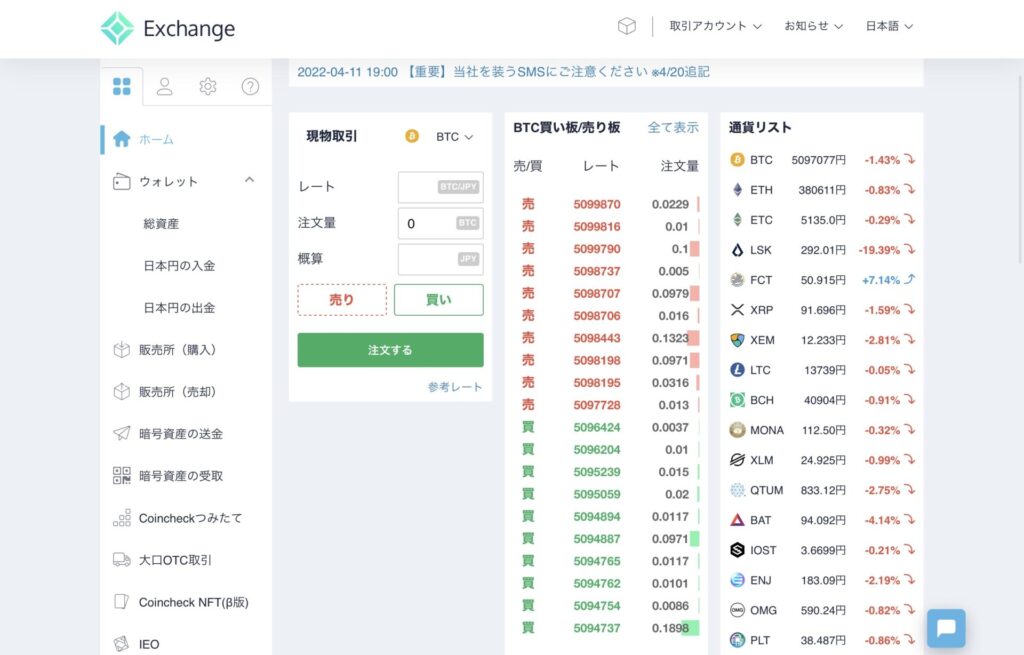
Task: Click the ENJ coin icon in list
Action: 737,580
